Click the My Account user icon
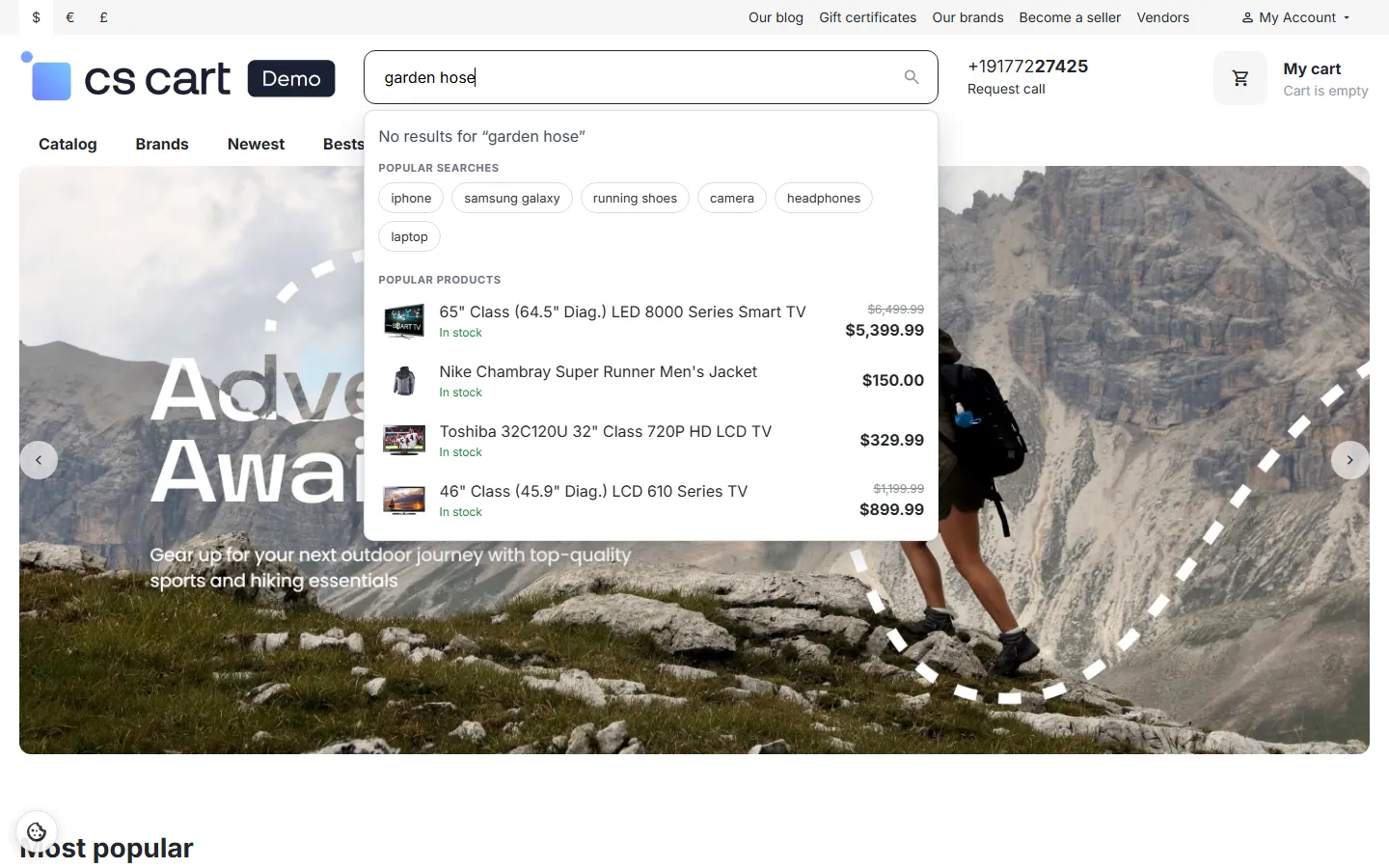Image resolution: width=1389 pixels, height=868 pixels. (1247, 17)
